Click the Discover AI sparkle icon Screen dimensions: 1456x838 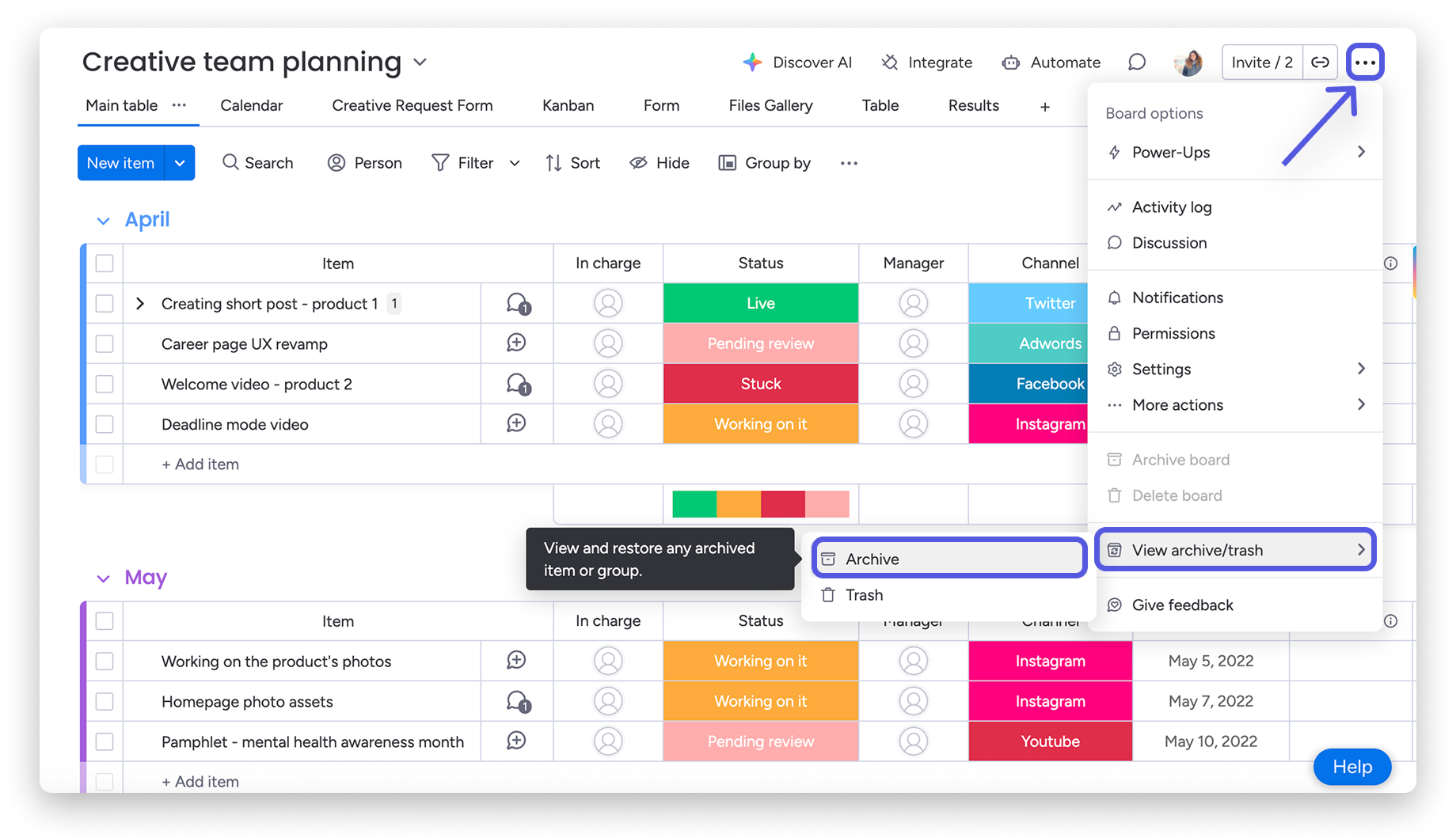[x=752, y=62]
